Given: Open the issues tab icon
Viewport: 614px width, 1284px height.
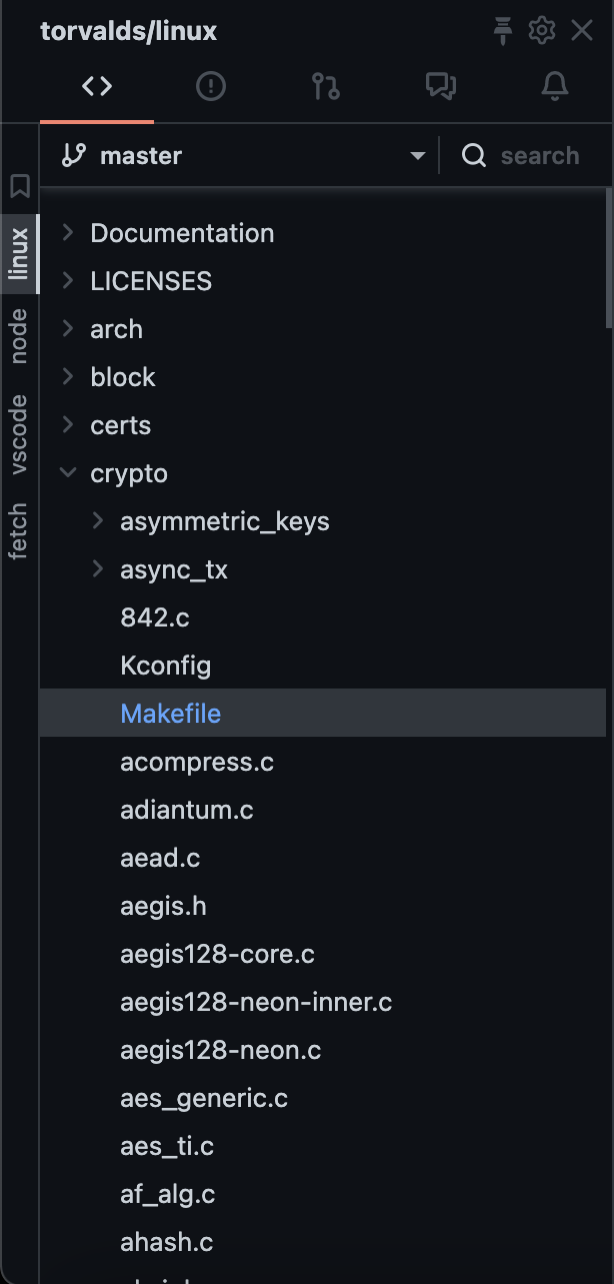Looking at the screenshot, I should pos(211,87).
